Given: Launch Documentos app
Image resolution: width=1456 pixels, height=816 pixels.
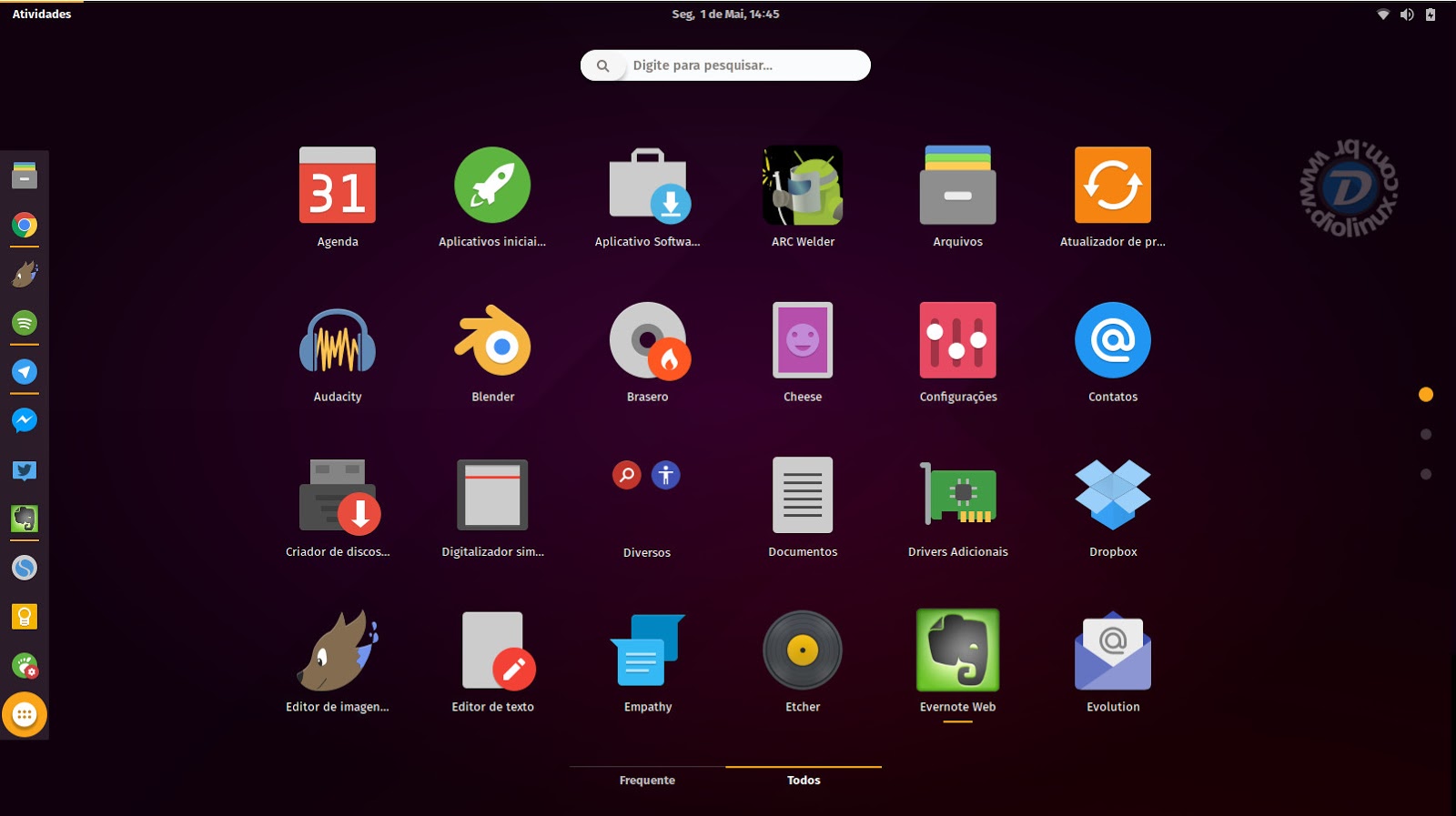Looking at the screenshot, I should [803, 496].
